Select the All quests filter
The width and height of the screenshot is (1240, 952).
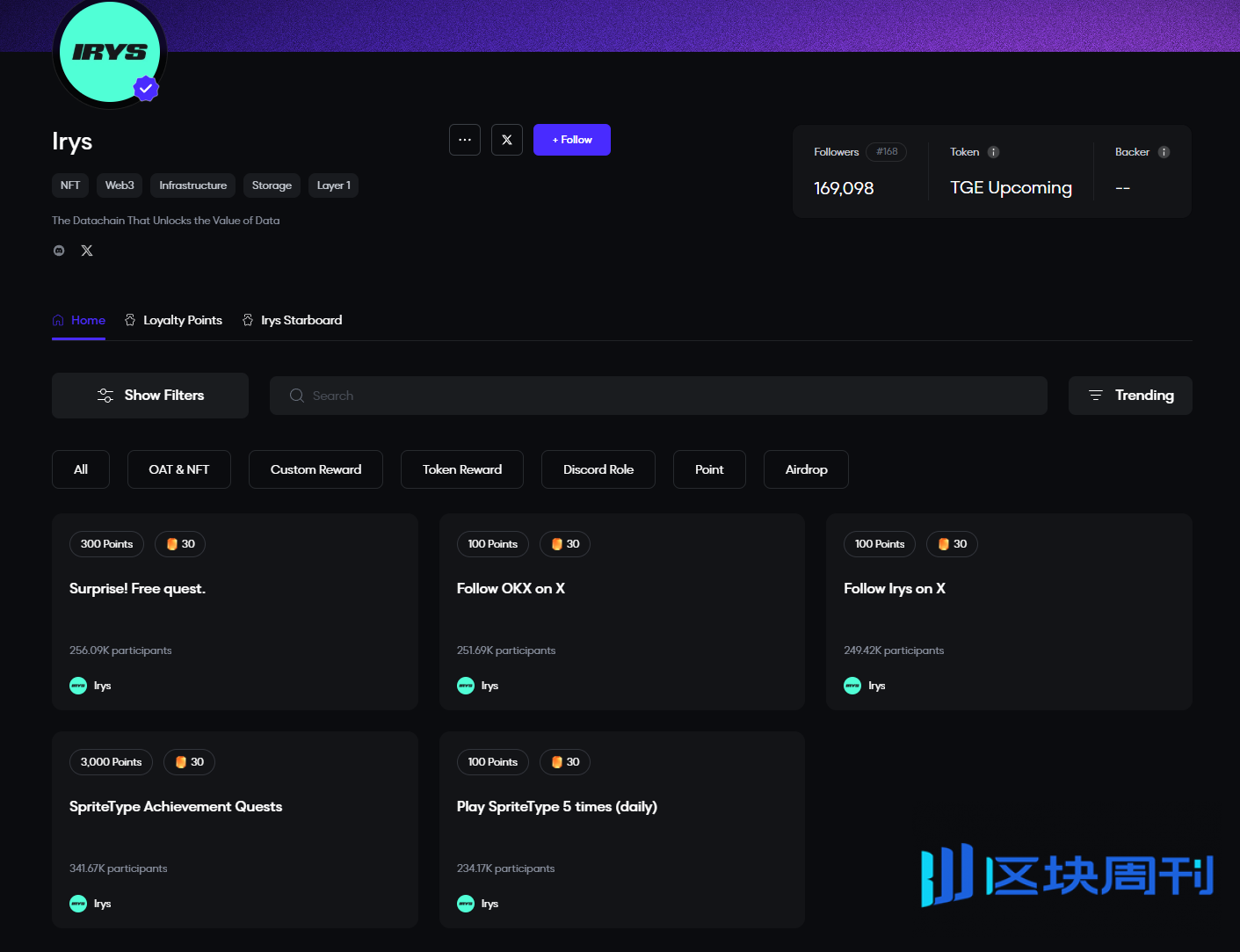[81, 469]
